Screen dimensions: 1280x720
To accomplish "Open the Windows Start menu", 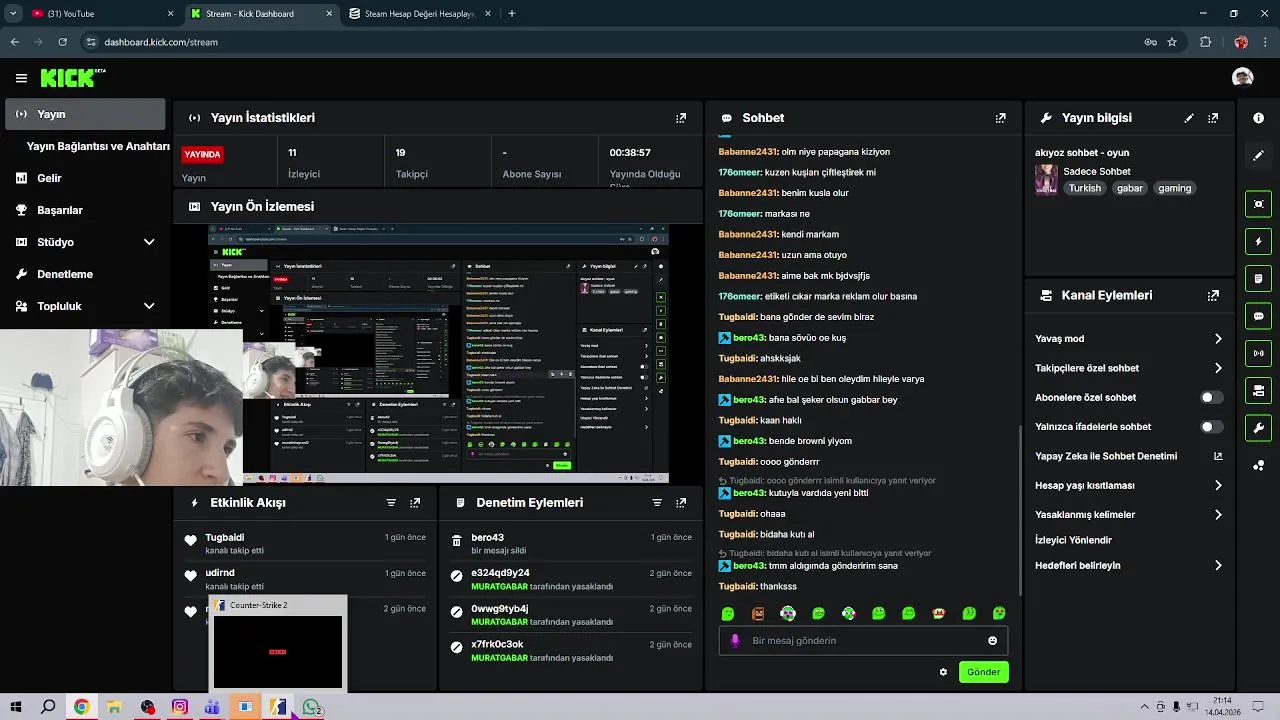I will click(15, 707).
